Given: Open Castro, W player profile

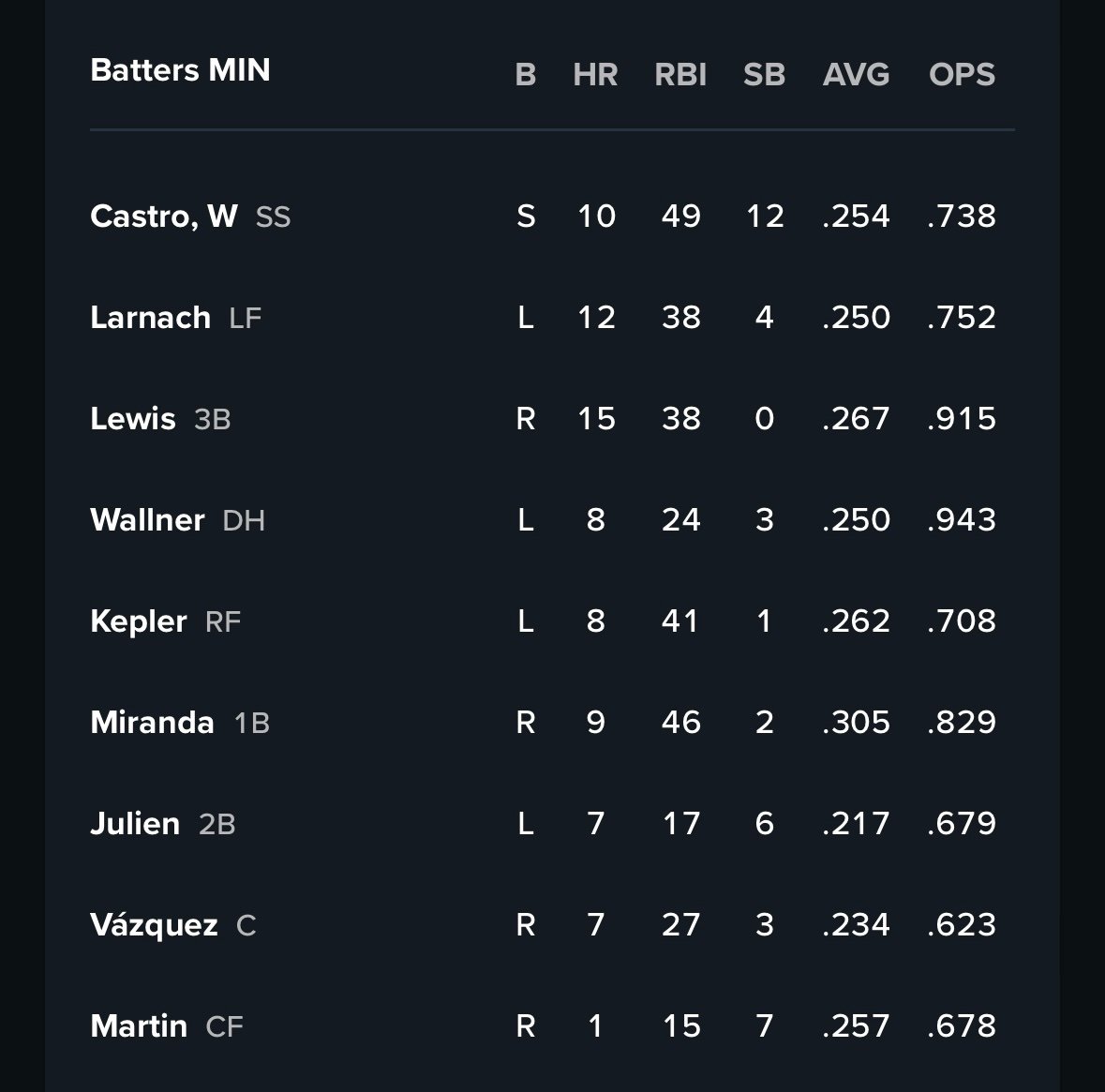Looking at the screenshot, I should tap(164, 217).
